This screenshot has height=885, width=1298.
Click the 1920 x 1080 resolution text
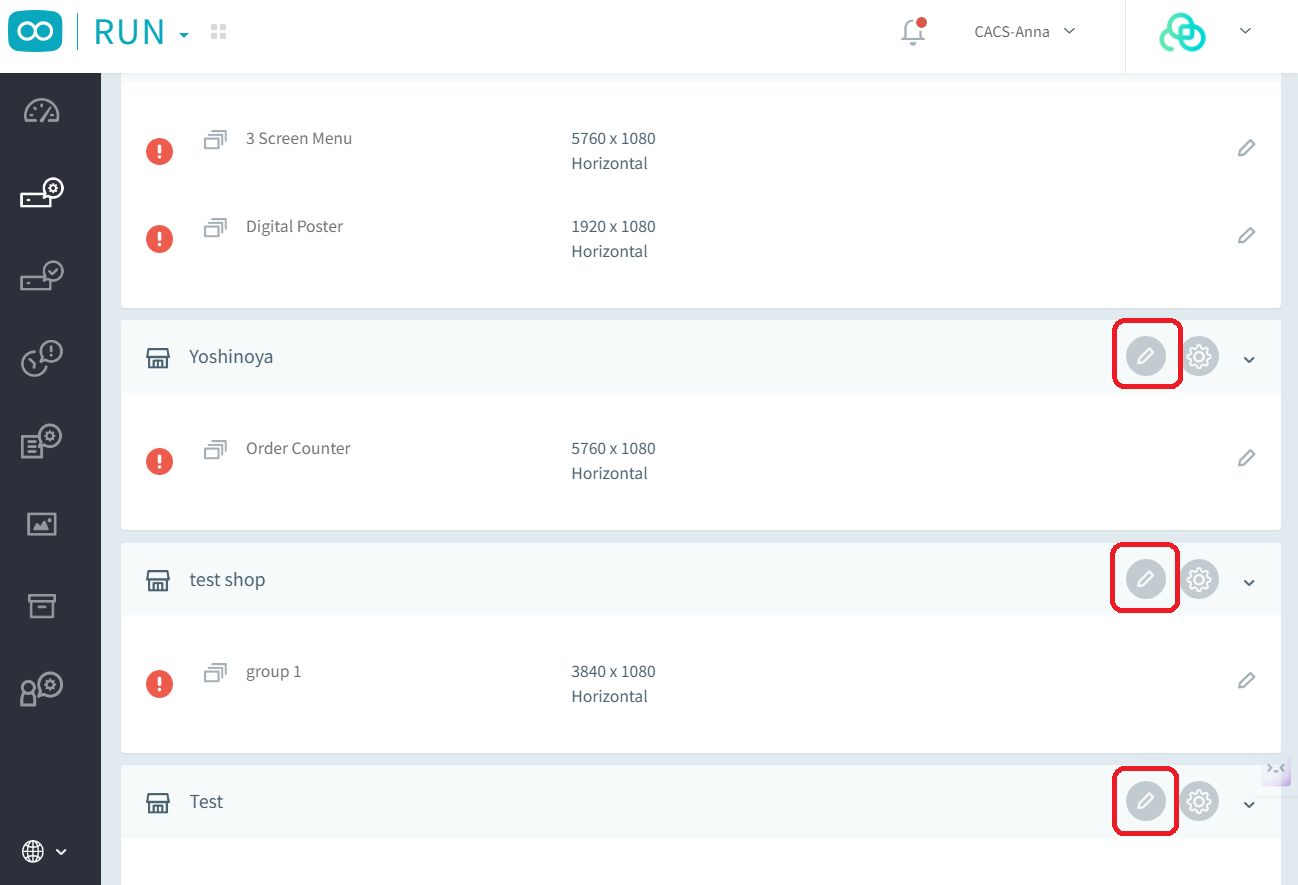coord(613,227)
